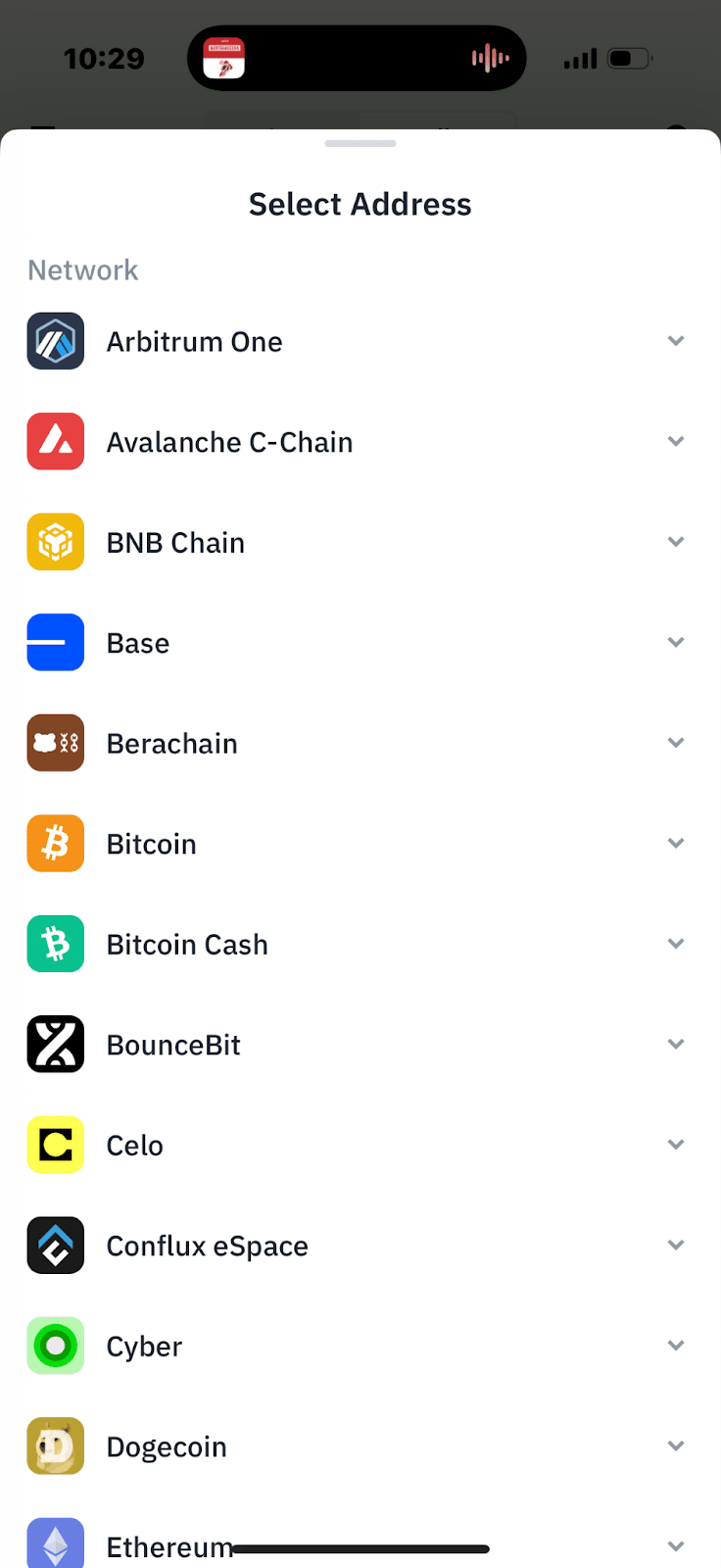The image size is (721, 1568).
Task: Select the Conflux eSpace network label
Action: pos(207,1246)
